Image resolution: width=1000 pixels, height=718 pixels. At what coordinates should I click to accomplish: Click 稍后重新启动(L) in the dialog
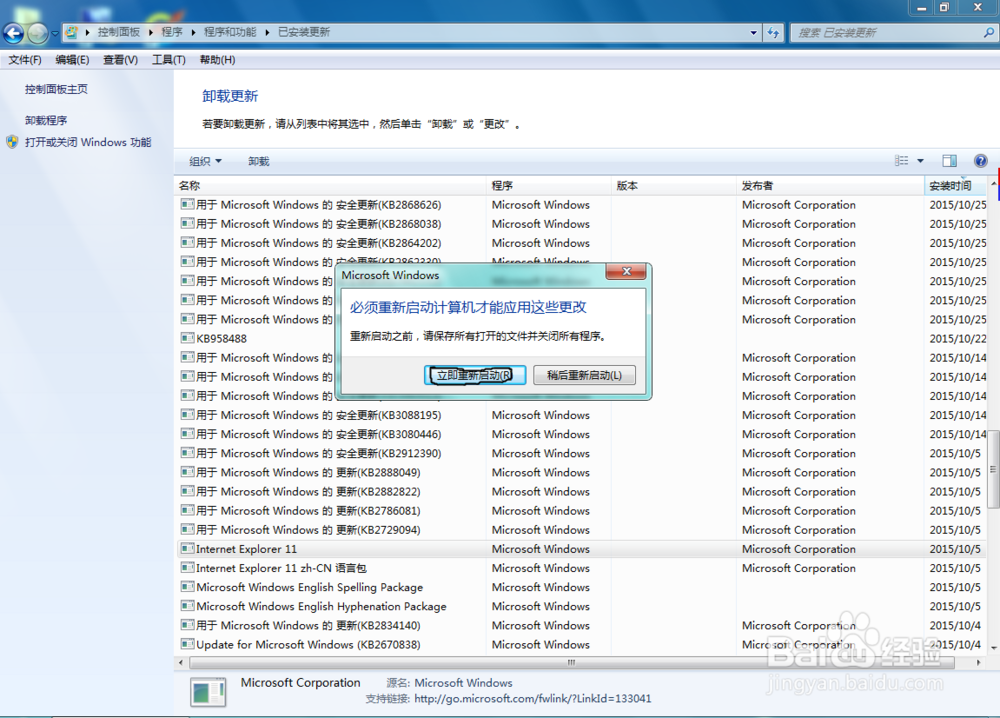[x=584, y=375]
